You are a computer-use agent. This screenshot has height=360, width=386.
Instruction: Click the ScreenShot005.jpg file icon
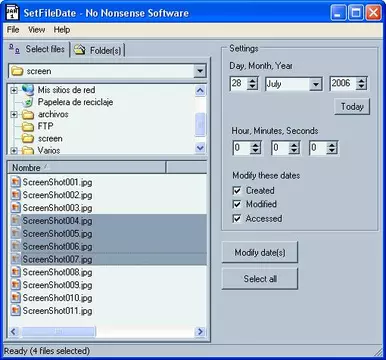pos(15,233)
